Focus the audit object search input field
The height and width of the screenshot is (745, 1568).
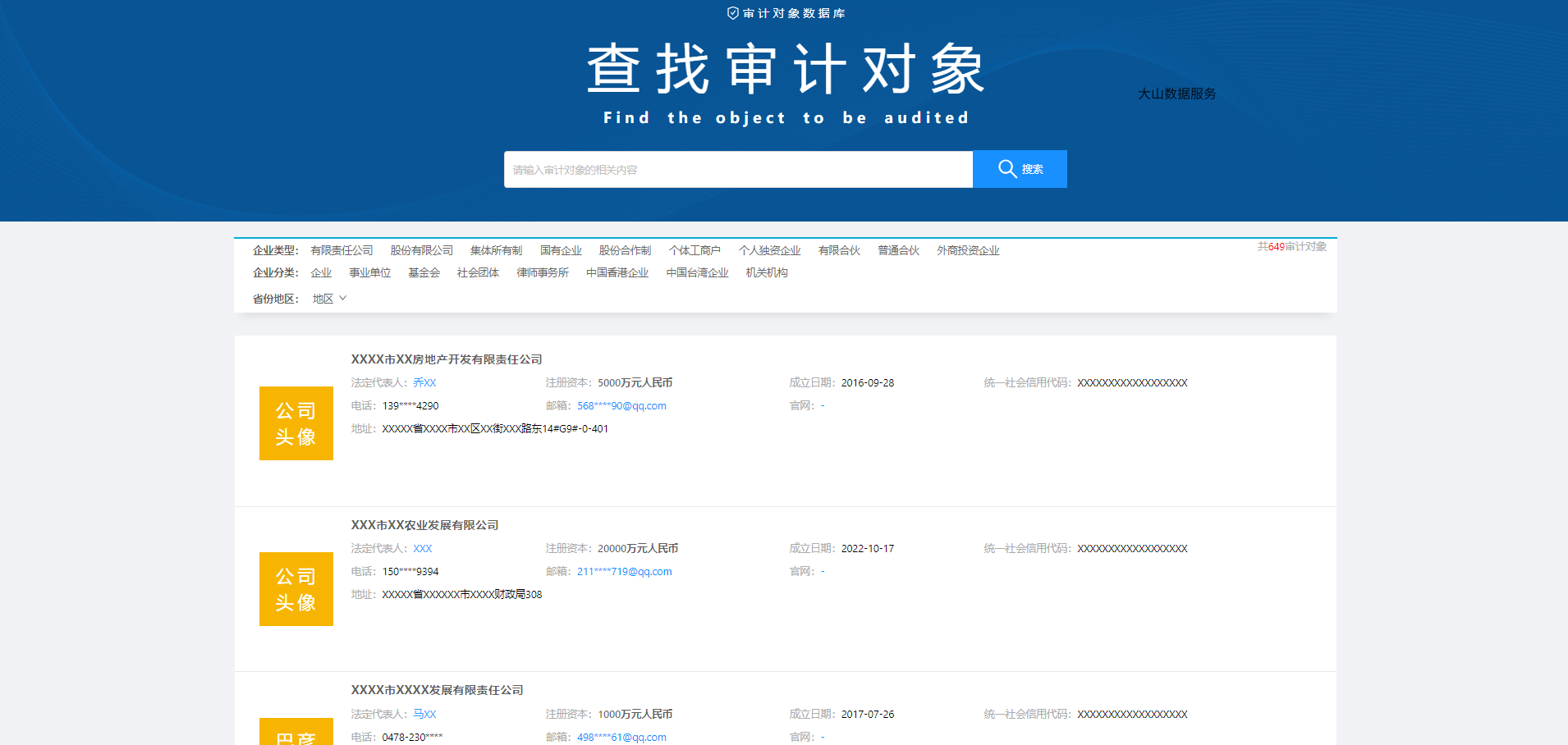[738, 169]
